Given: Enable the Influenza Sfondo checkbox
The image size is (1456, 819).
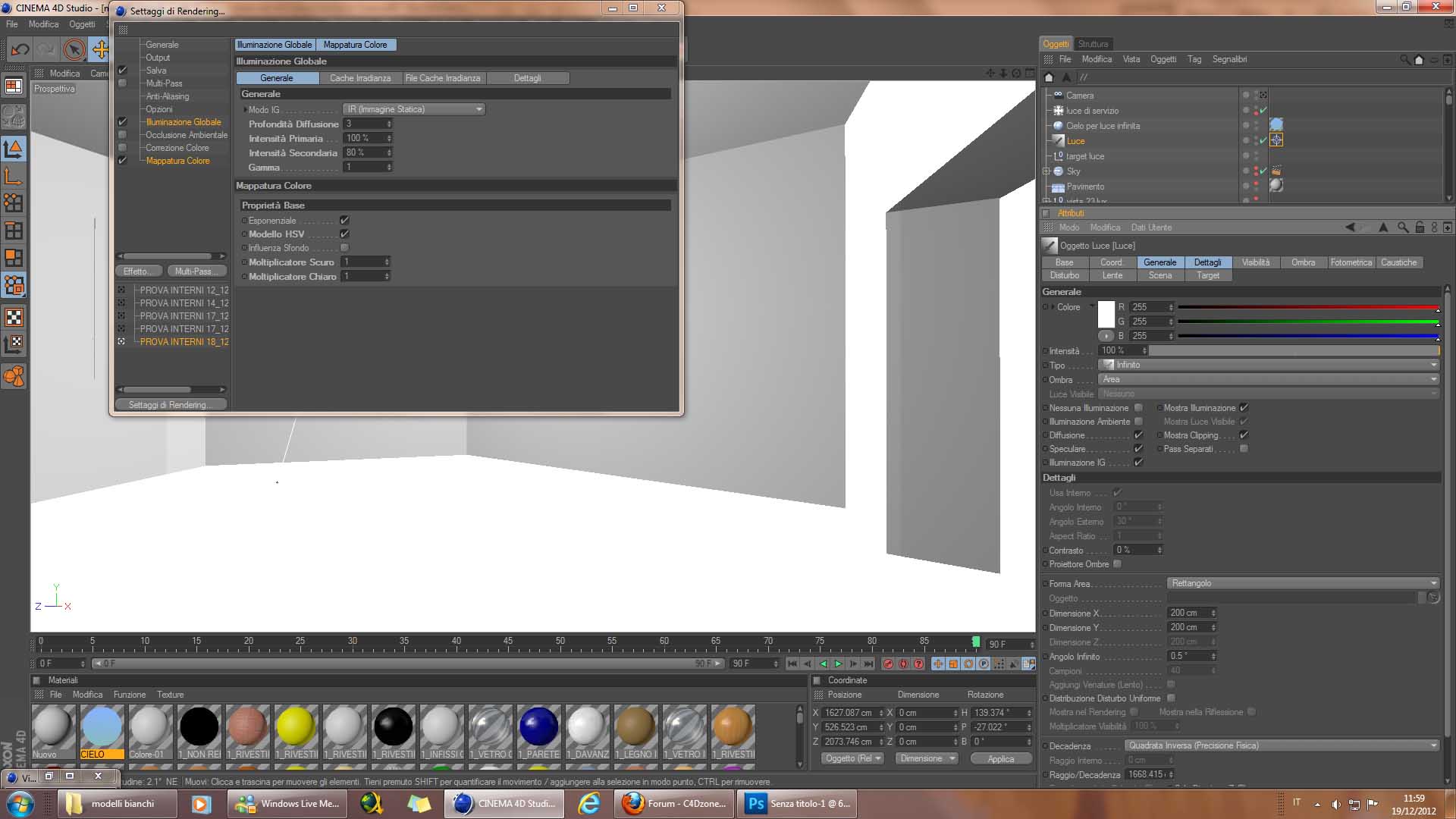Looking at the screenshot, I should point(344,248).
